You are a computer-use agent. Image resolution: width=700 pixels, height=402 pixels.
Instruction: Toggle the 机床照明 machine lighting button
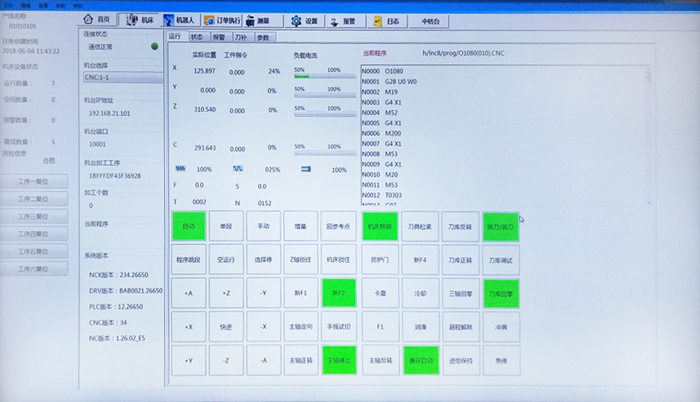click(380, 226)
